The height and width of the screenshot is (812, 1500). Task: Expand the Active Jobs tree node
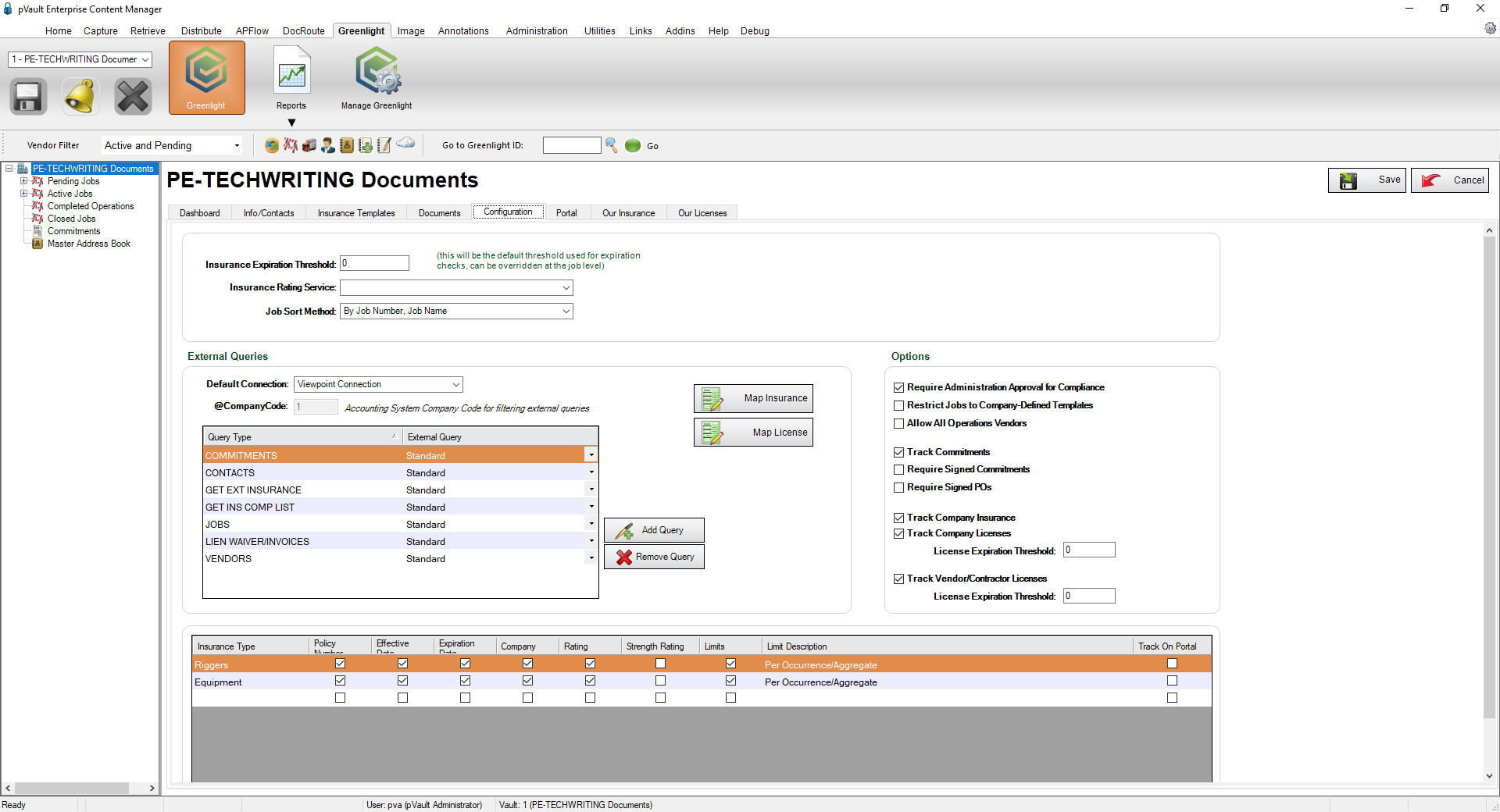pyautogui.click(x=23, y=194)
